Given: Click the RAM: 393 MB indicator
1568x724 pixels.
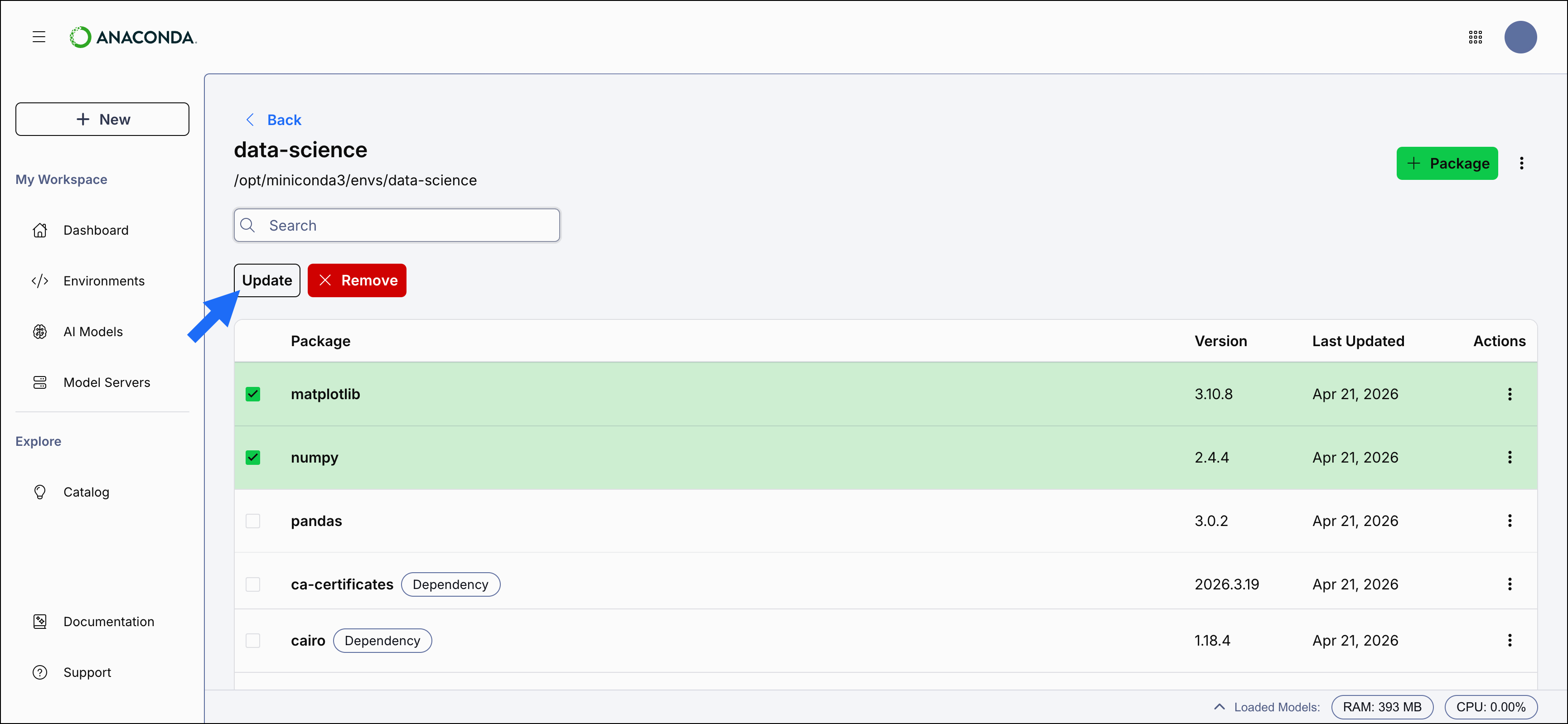Looking at the screenshot, I should point(1382,707).
